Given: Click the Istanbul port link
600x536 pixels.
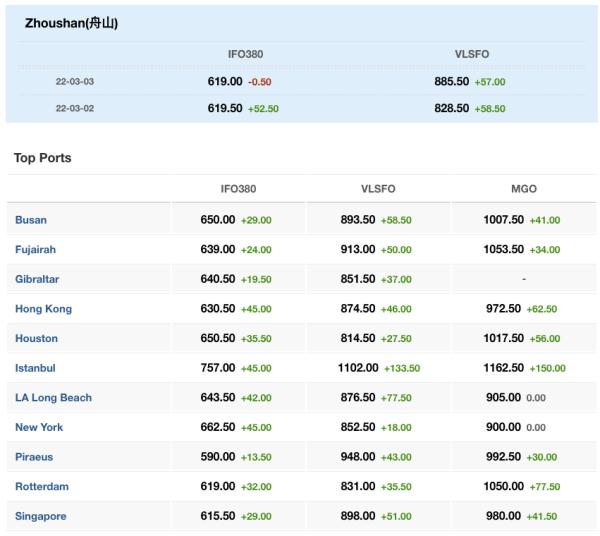Looking at the screenshot, I should (x=35, y=368).
